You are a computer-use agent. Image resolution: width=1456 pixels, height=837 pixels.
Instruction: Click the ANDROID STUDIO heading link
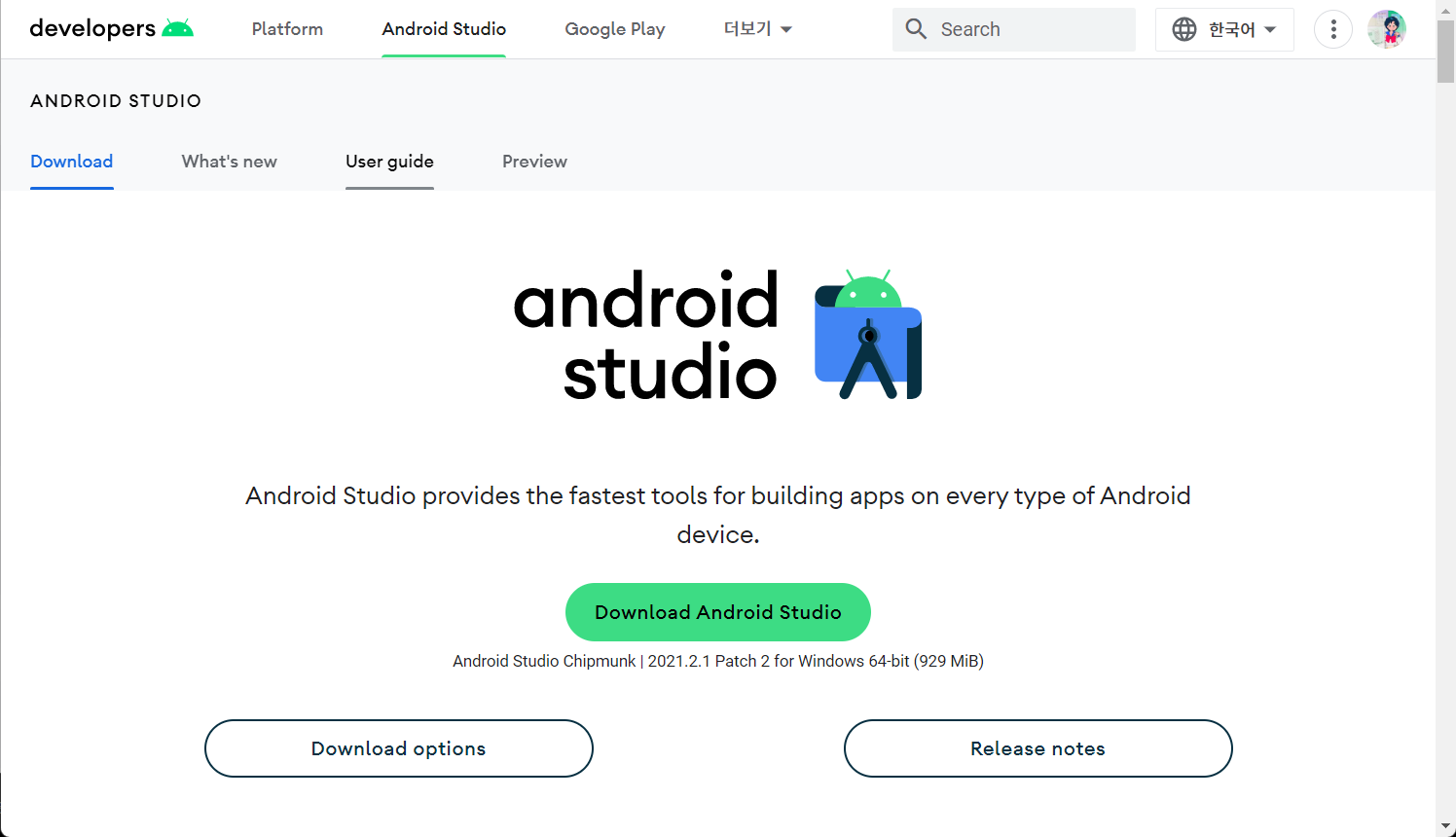(116, 101)
